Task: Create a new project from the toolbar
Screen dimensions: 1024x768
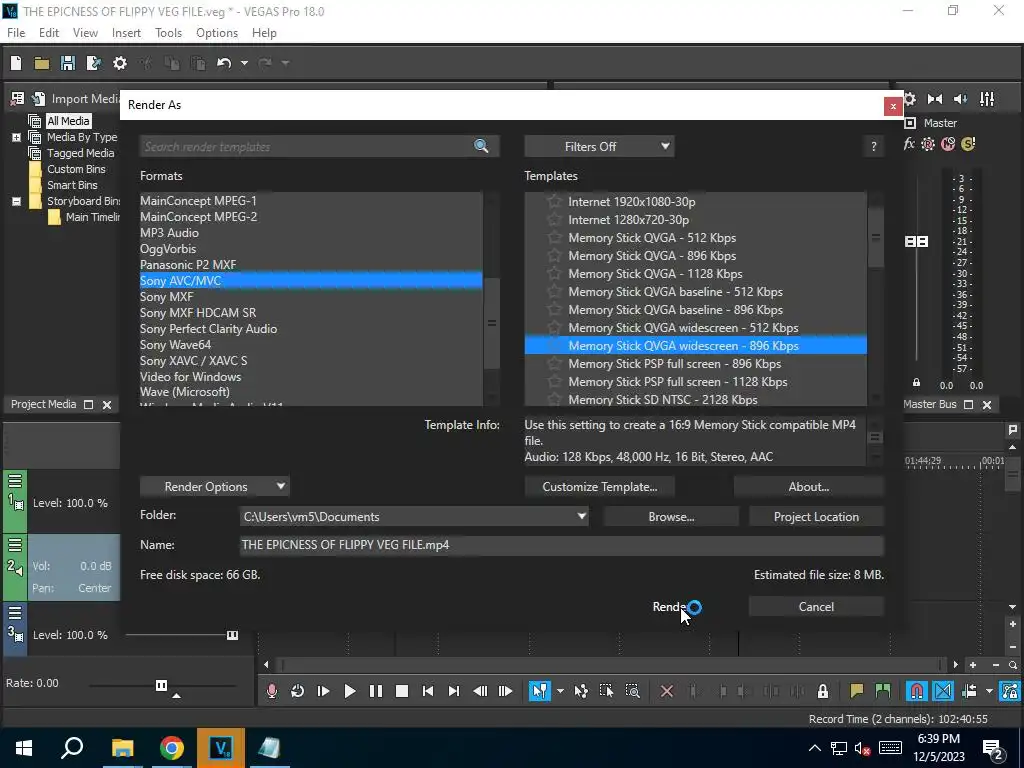Action: pos(16,63)
